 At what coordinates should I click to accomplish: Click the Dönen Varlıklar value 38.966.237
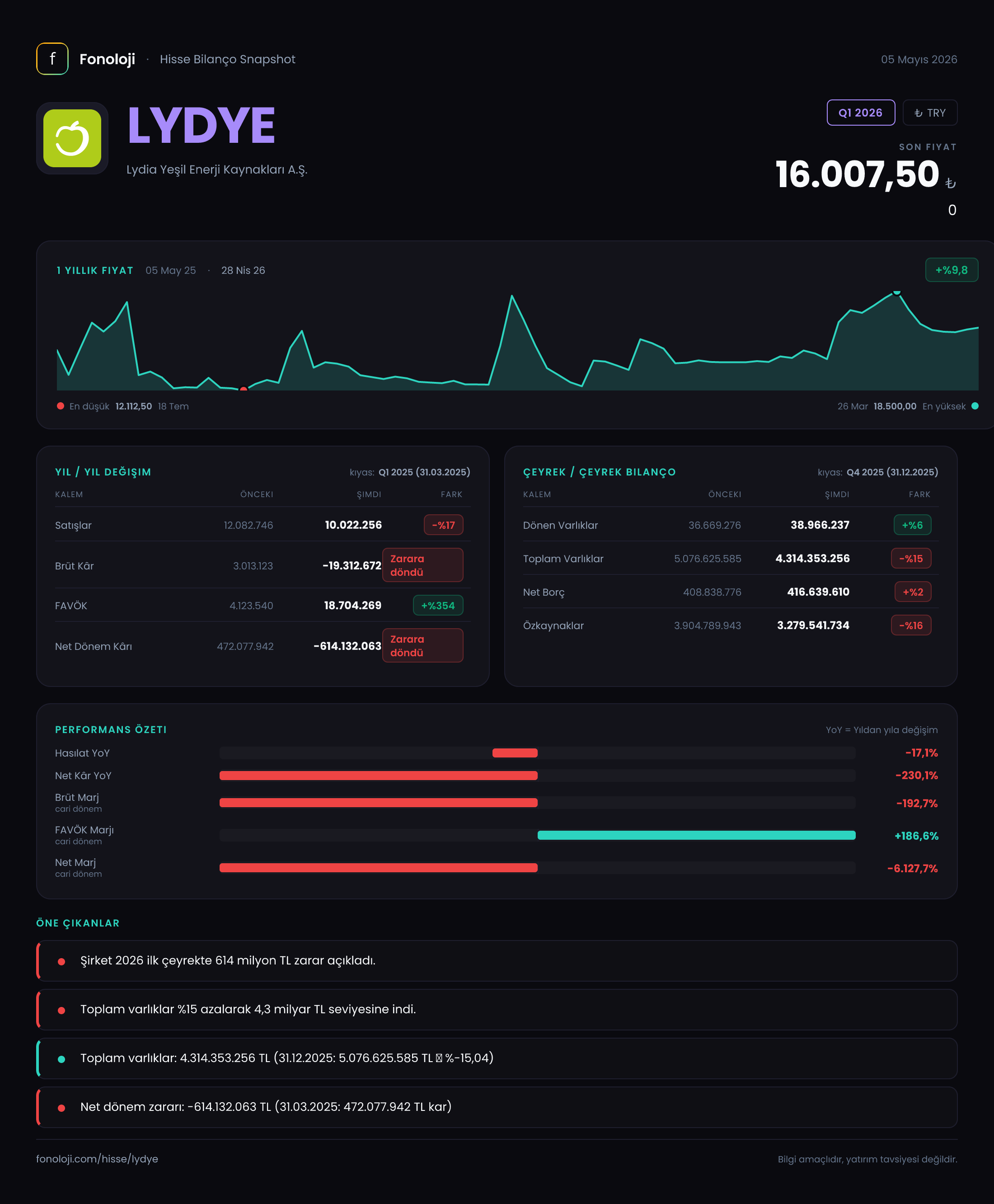click(x=820, y=525)
